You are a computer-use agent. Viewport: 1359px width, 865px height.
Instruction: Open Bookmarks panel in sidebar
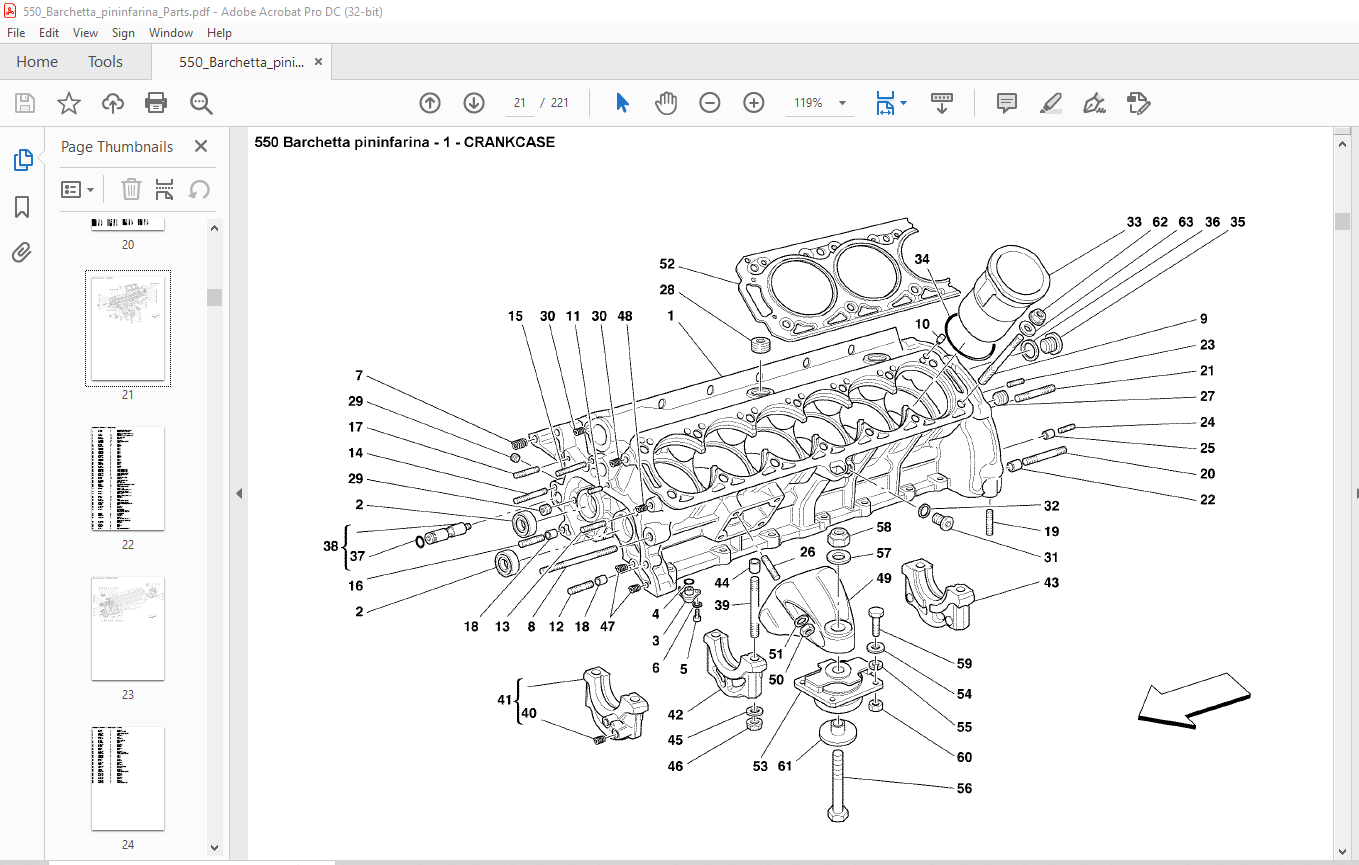coord(22,207)
